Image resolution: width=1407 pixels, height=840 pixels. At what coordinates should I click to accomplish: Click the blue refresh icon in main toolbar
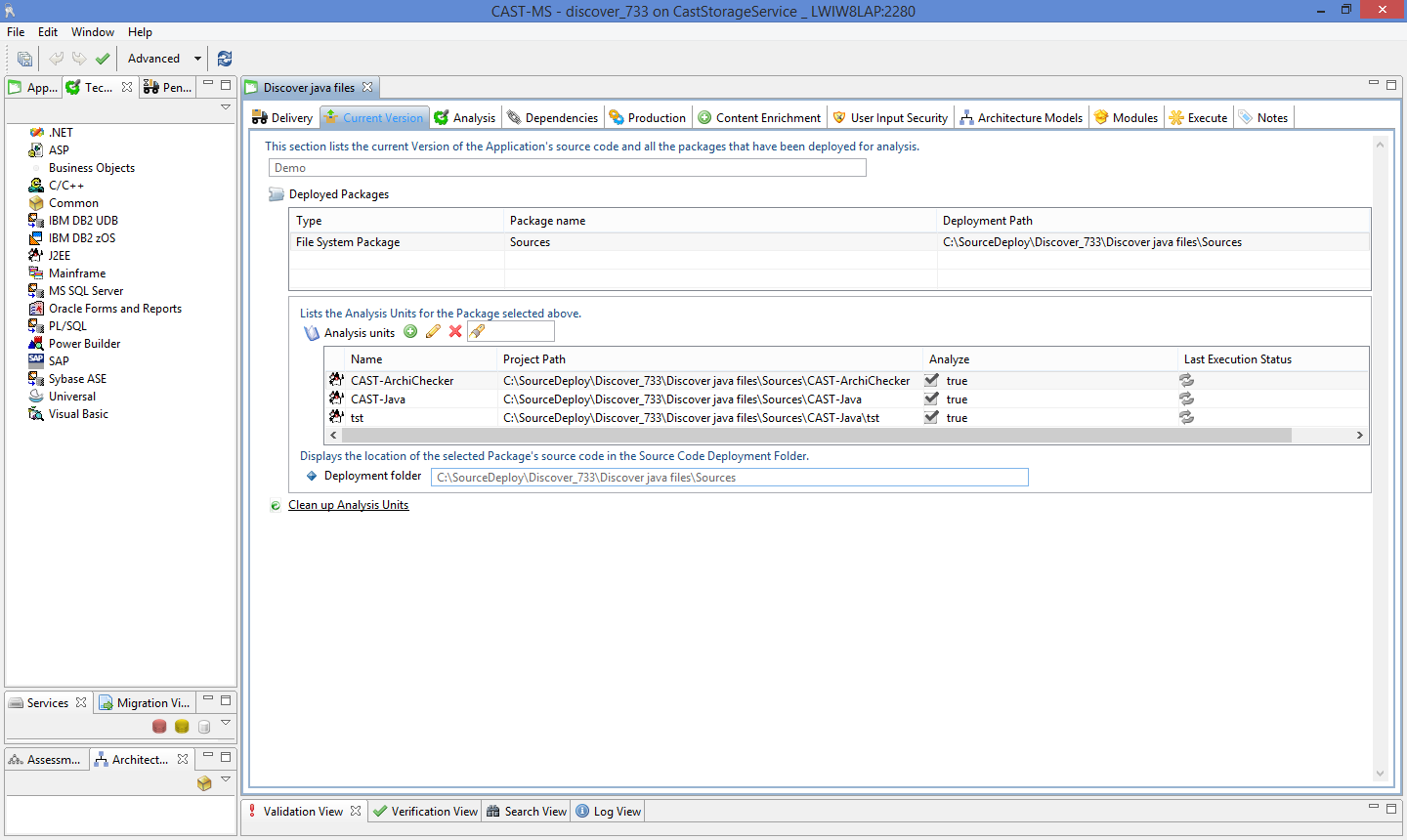tap(225, 59)
